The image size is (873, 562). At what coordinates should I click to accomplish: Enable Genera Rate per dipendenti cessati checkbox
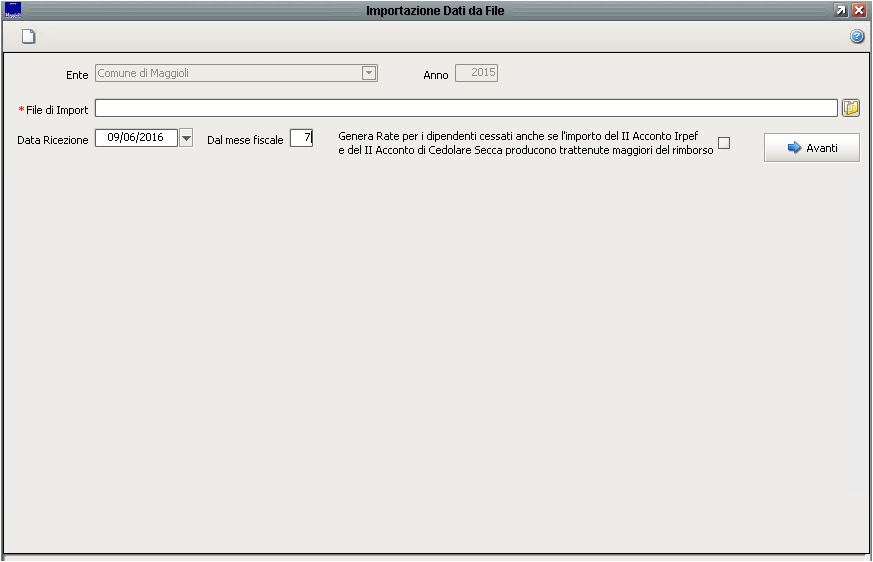pyautogui.click(x=724, y=143)
